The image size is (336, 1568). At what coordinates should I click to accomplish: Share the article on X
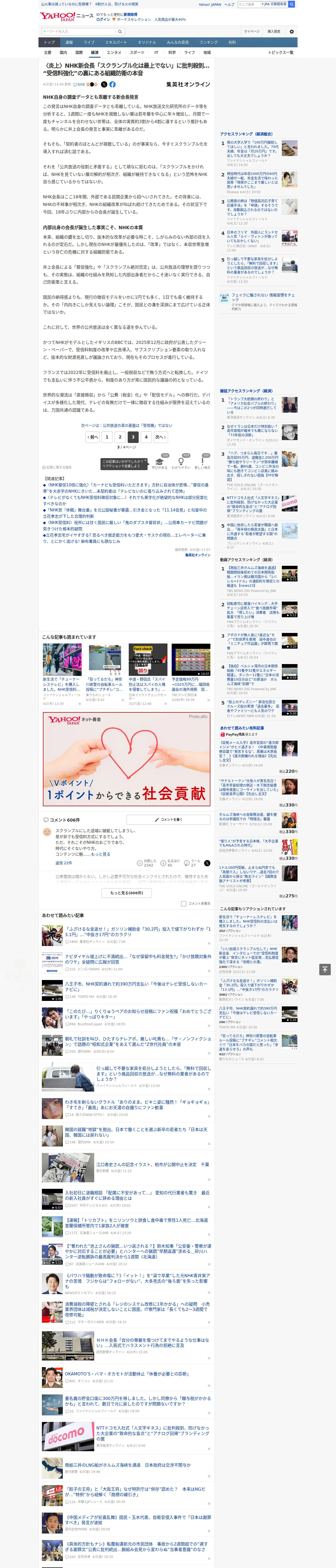tap(104, 85)
